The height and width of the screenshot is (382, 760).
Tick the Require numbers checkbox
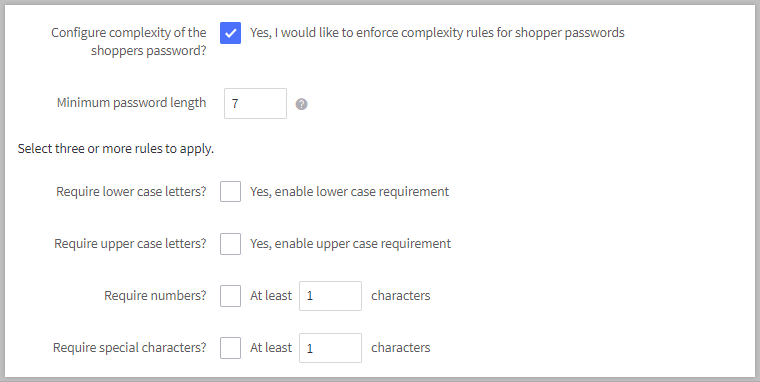[230, 296]
